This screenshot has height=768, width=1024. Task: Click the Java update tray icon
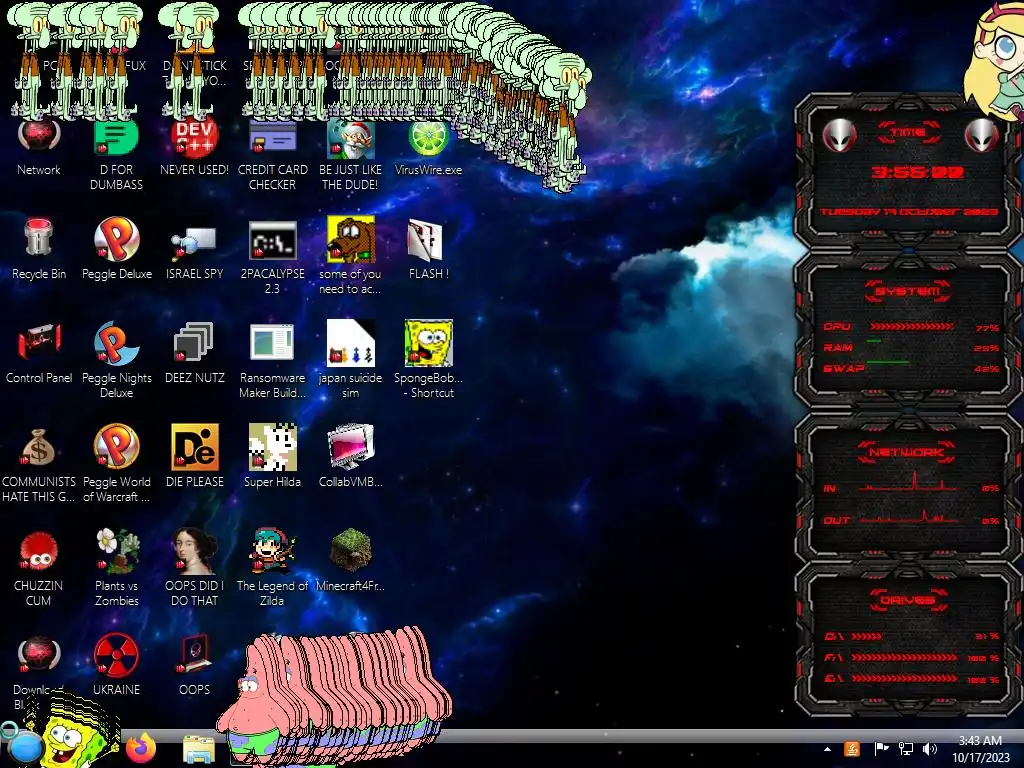click(x=852, y=749)
